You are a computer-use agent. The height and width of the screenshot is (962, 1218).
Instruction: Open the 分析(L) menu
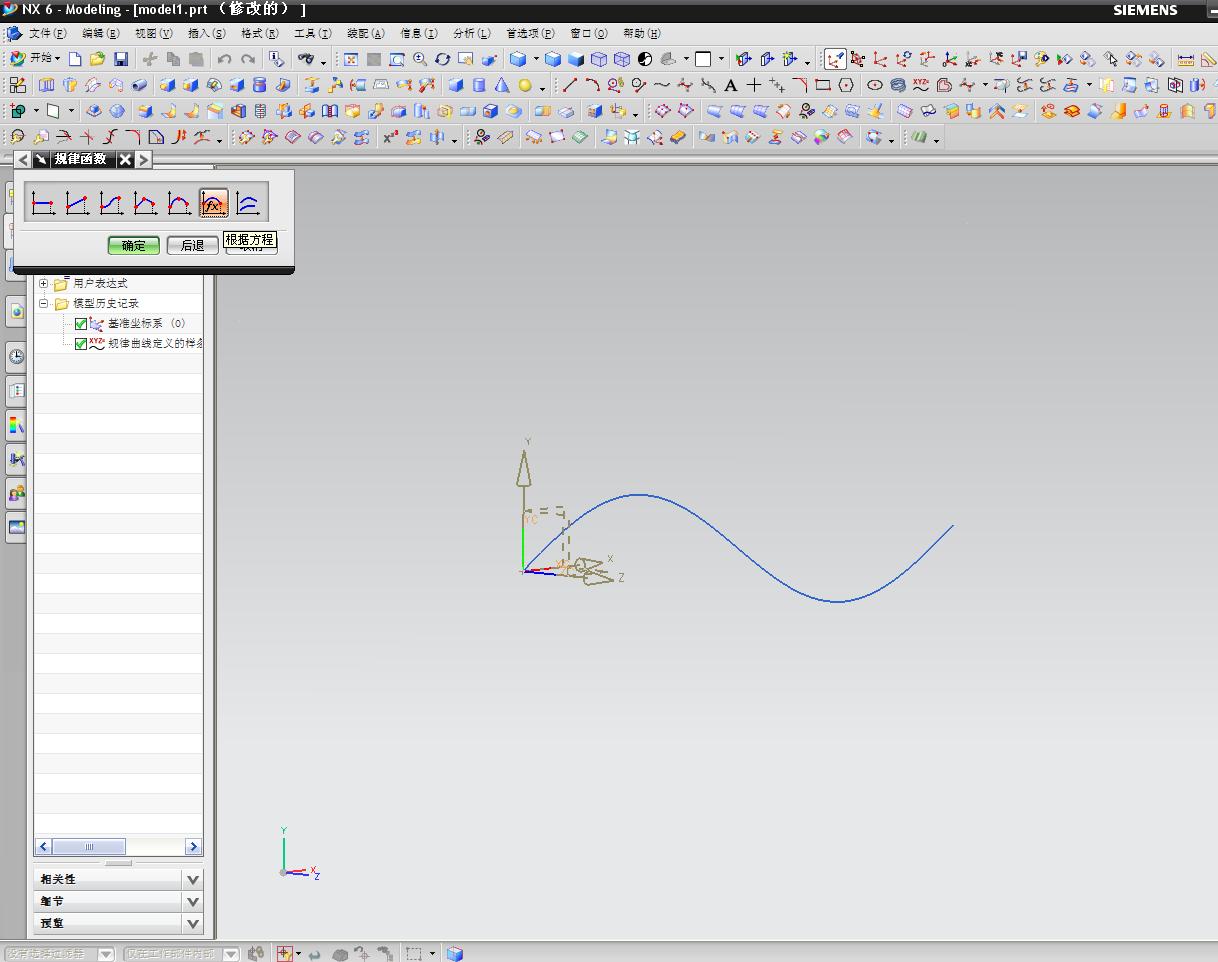click(x=471, y=33)
